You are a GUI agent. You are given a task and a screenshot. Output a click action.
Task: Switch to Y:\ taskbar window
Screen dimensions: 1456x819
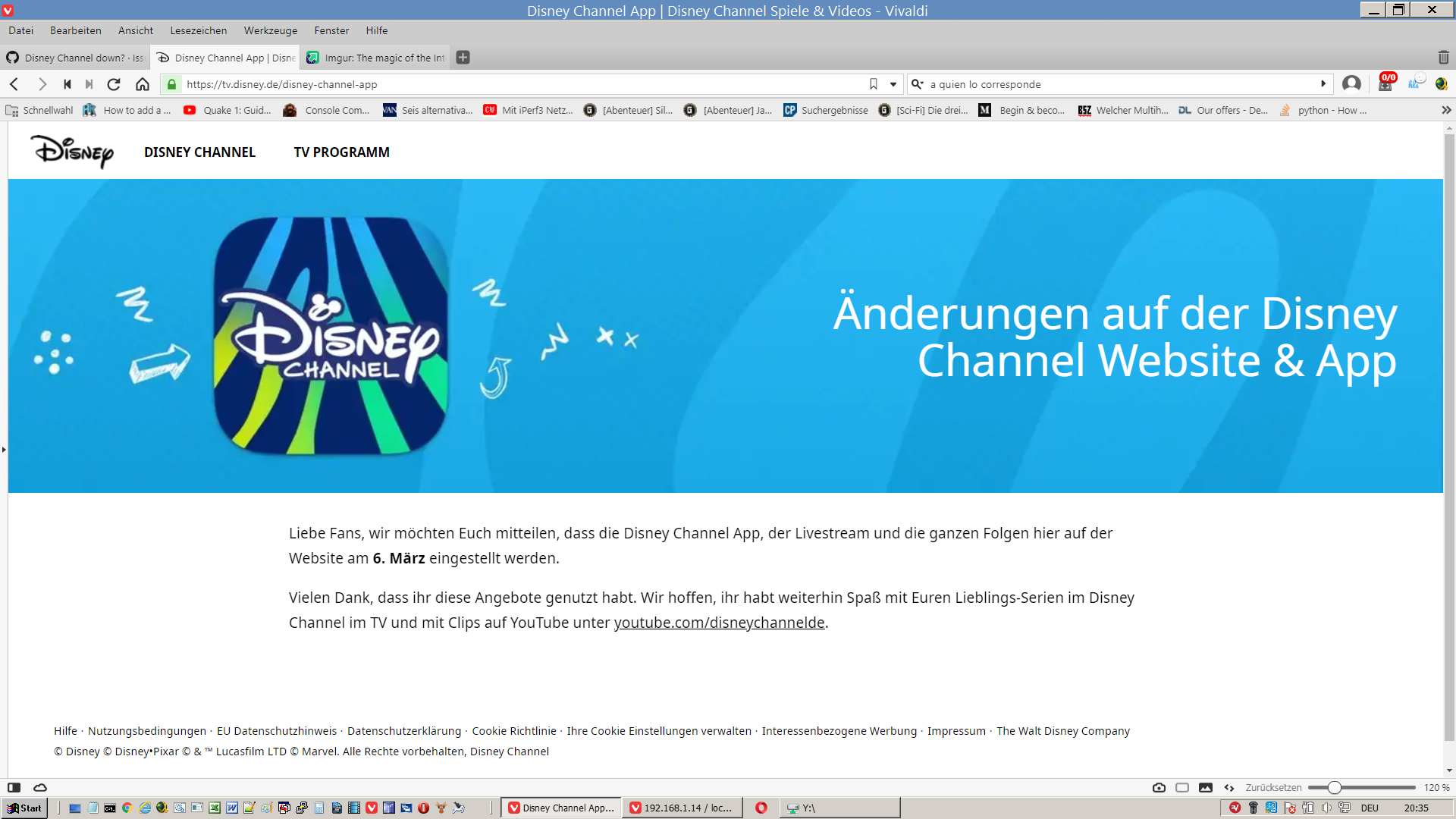[x=840, y=808]
